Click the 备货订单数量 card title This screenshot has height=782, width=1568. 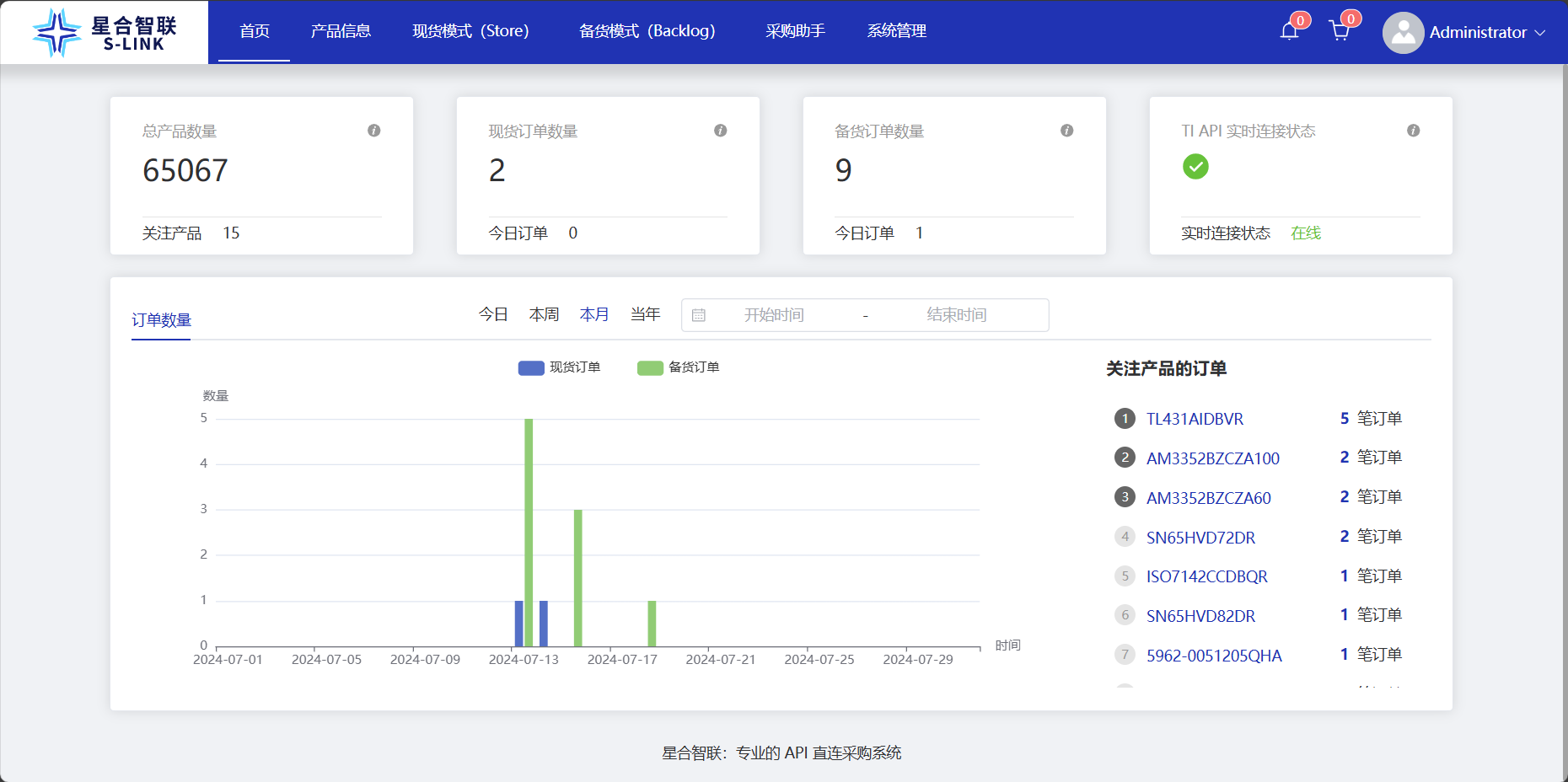[x=879, y=131]
